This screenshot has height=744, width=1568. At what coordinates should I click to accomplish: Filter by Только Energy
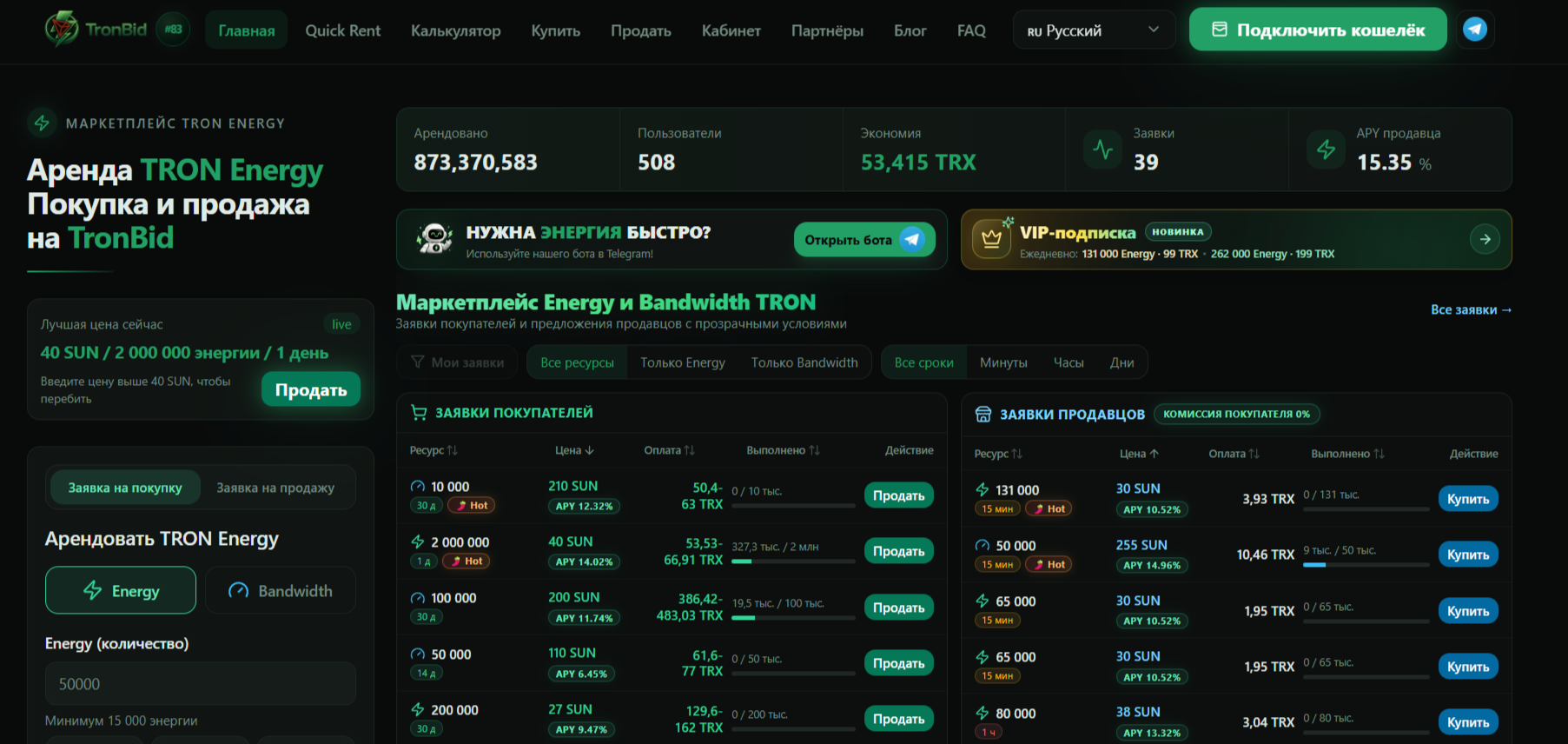point(683,362)
